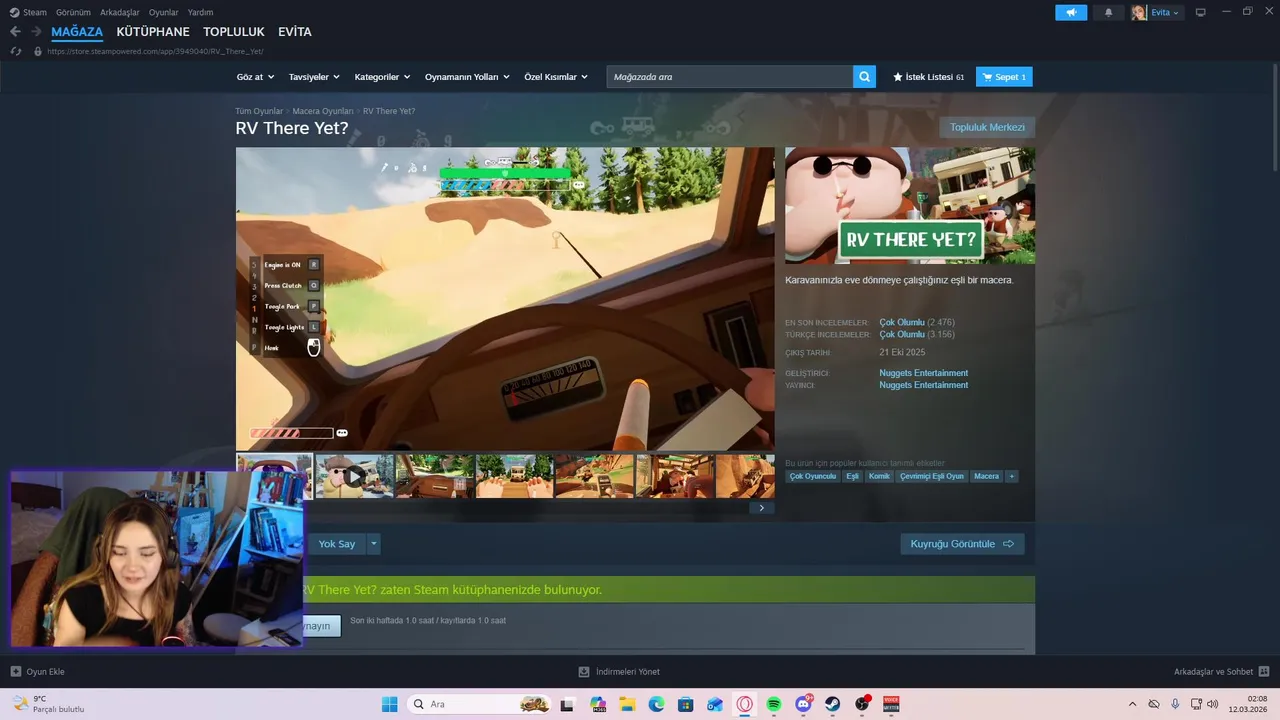The image size is (1280, 720).
Task: Expand the Kategoriler dropdown
Action: coord(383,77)
